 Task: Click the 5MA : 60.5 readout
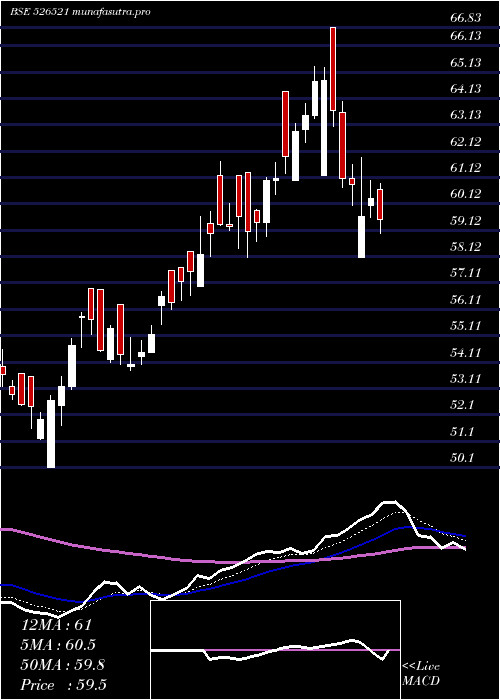pyautogui.click(x=59, y=645)
